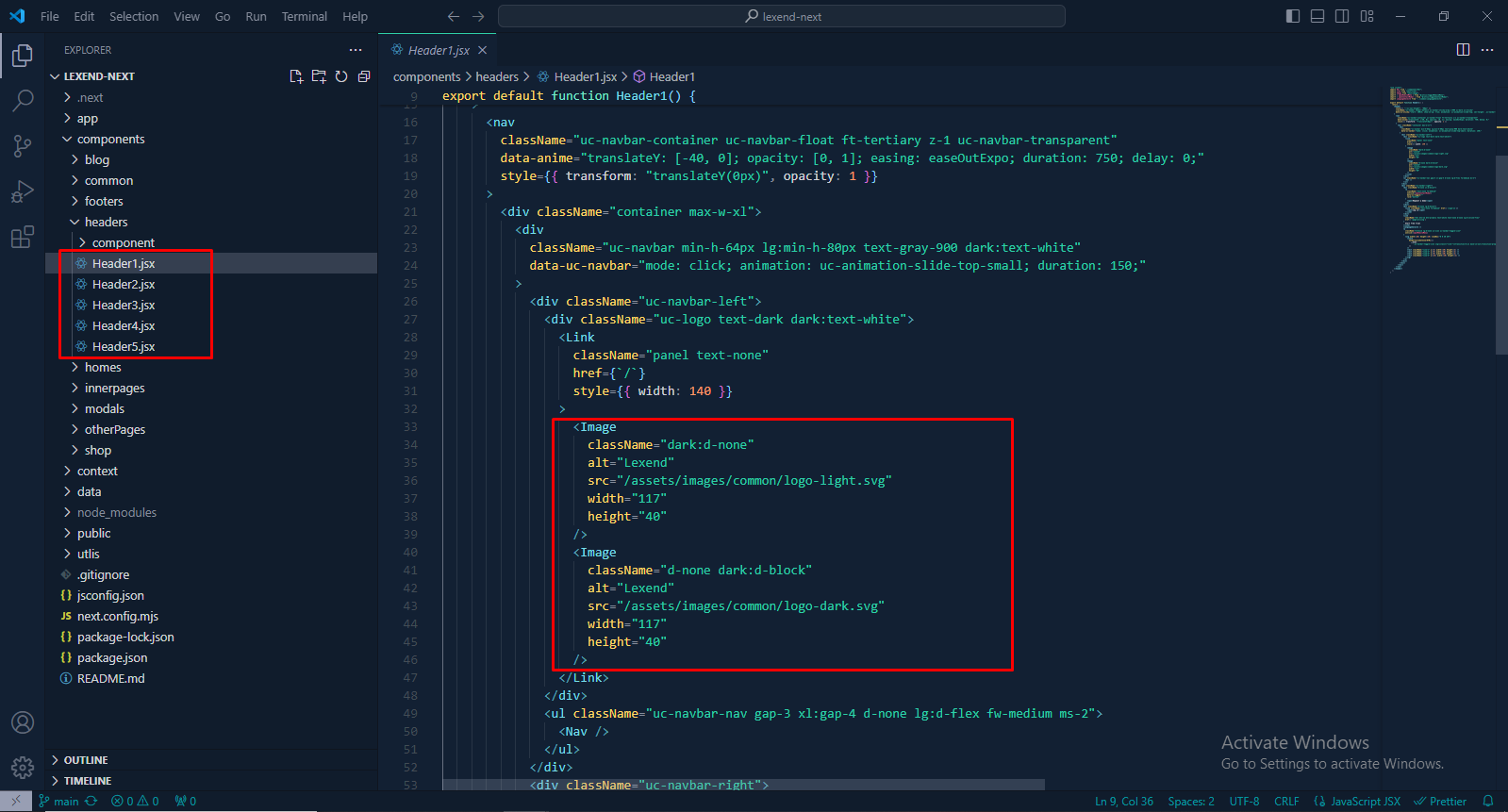
Task: Open the Terminal menu
Action: tap(304, 16)
